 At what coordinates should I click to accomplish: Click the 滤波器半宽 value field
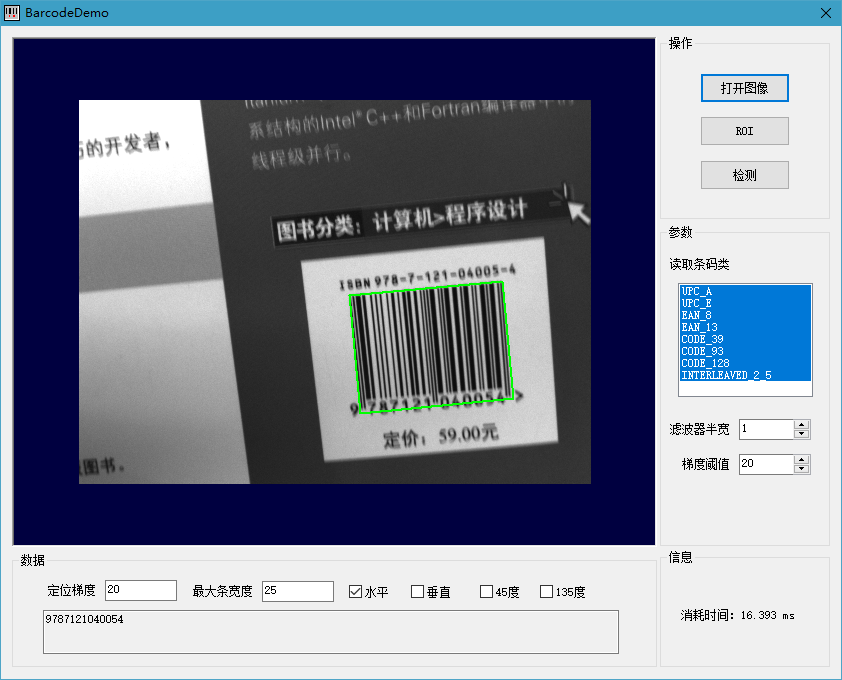[x=766, y=429]
